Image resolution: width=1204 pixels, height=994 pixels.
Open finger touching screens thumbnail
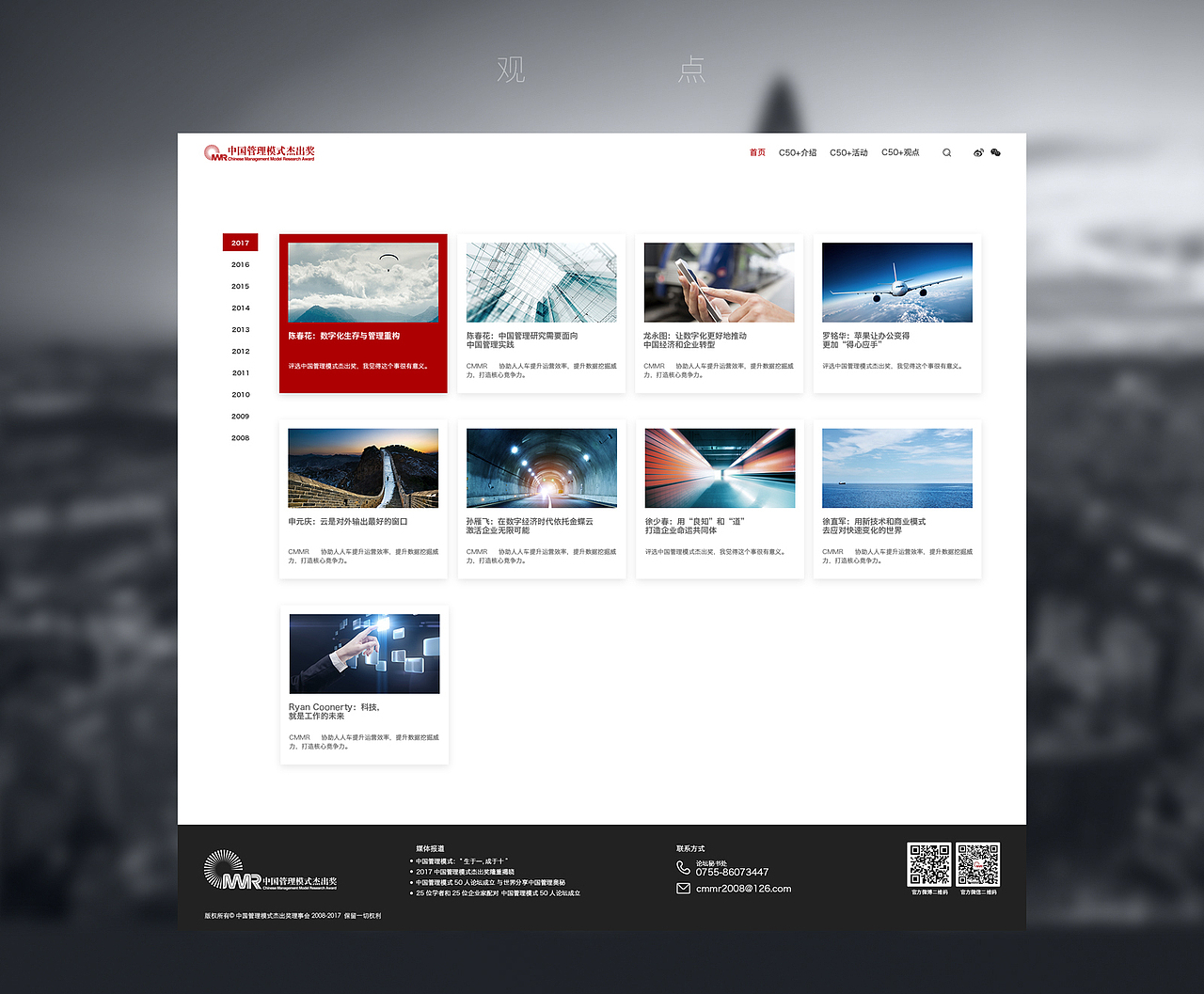click(x=364, y=654)
